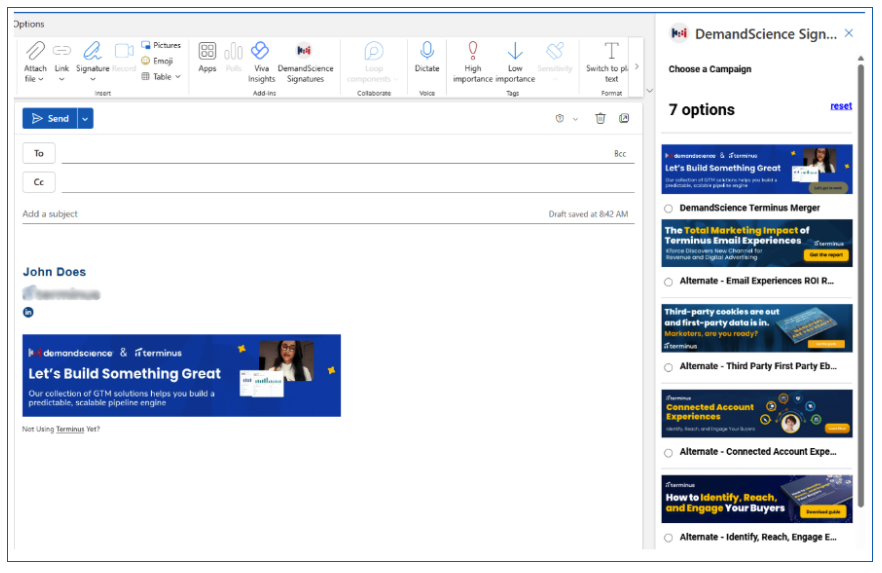The width and height of the screenshot is (882, 573).
Task: Launch Viva Insights add-in
Action: tap(261, 62)
